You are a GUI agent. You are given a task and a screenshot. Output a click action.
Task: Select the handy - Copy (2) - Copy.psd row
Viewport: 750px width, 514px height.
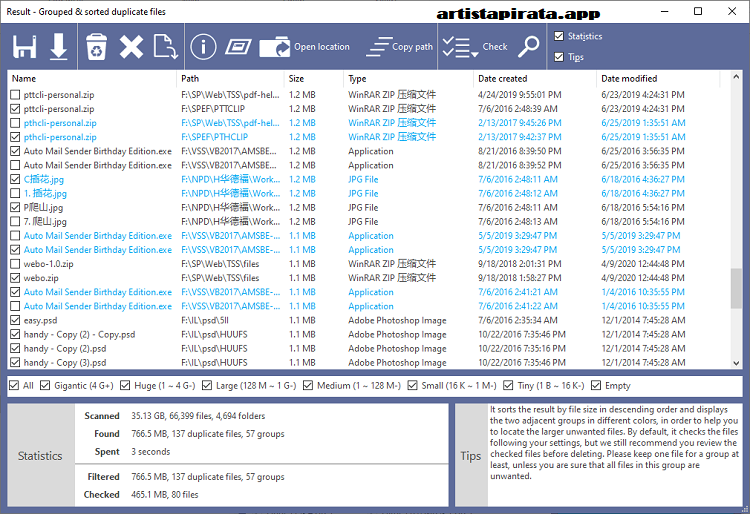click(x=368, y=334)
